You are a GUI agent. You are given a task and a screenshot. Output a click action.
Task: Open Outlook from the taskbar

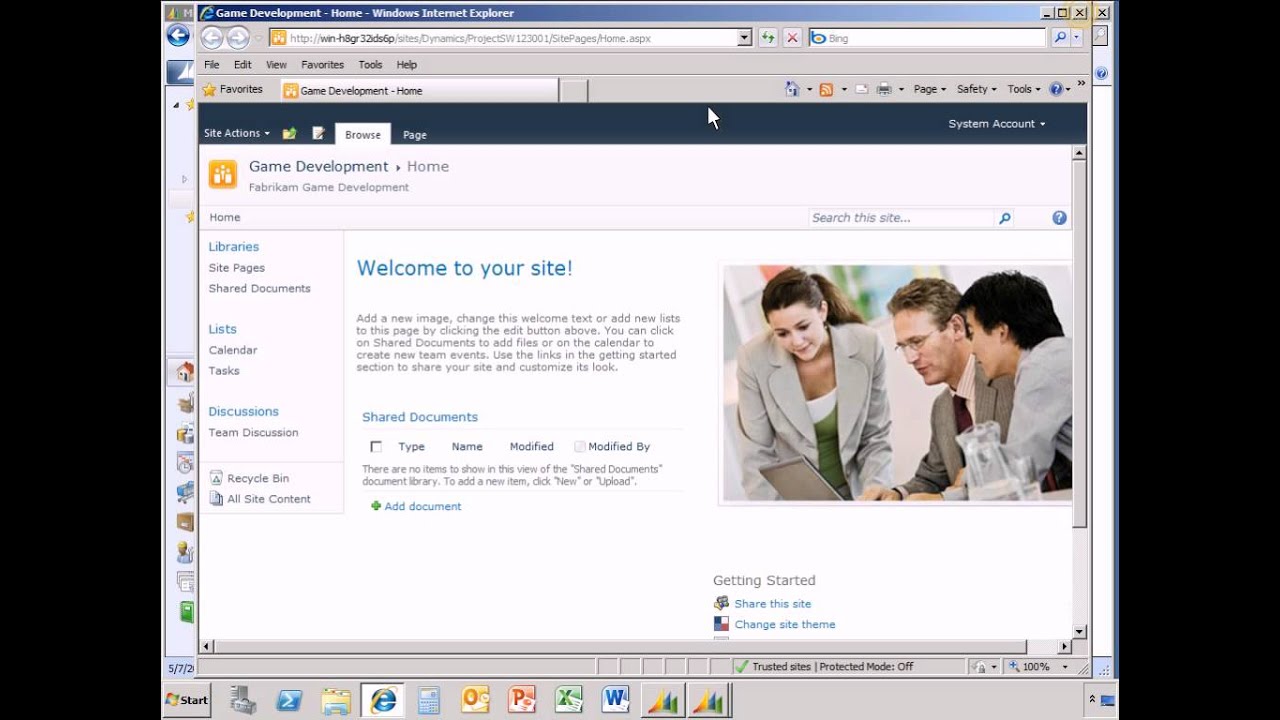click(475, 700)
